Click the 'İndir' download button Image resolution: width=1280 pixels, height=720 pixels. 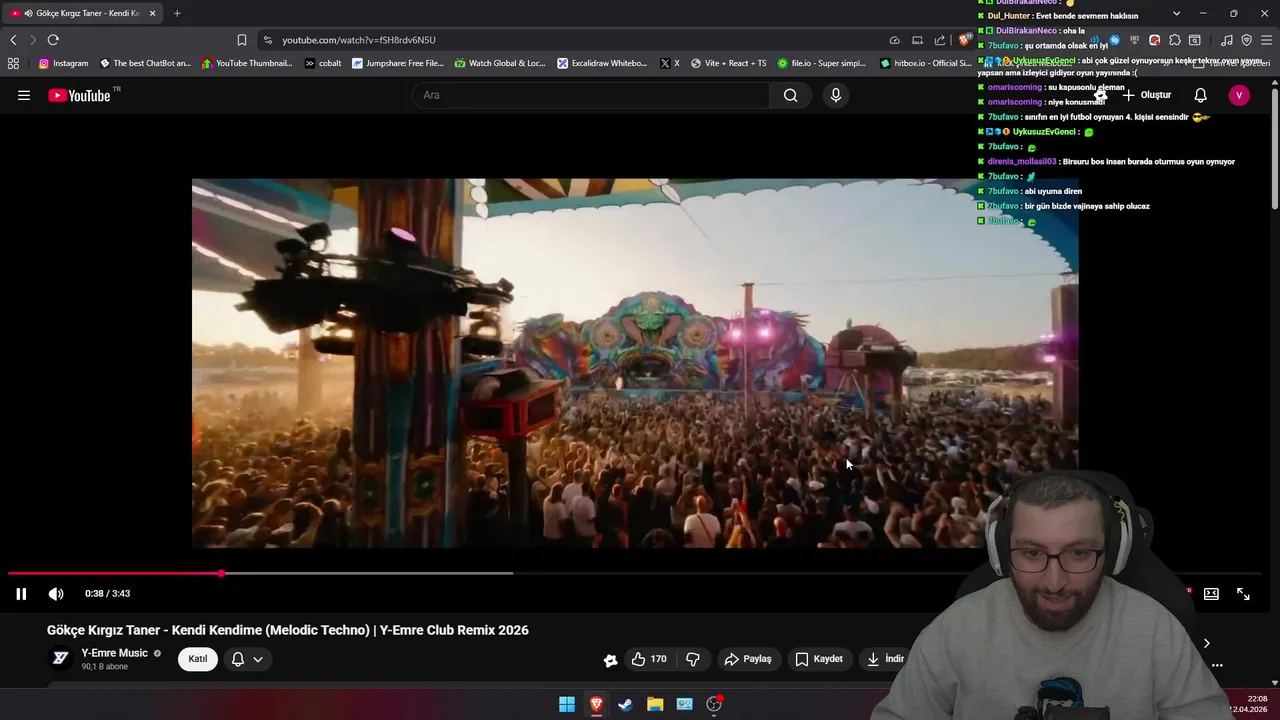pos(885,659)
